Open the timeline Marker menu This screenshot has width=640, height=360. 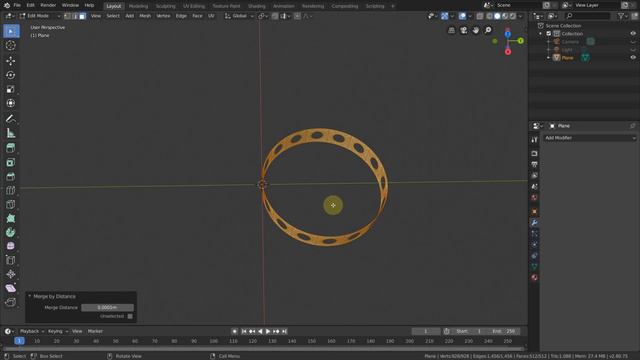tap(95, 331)
